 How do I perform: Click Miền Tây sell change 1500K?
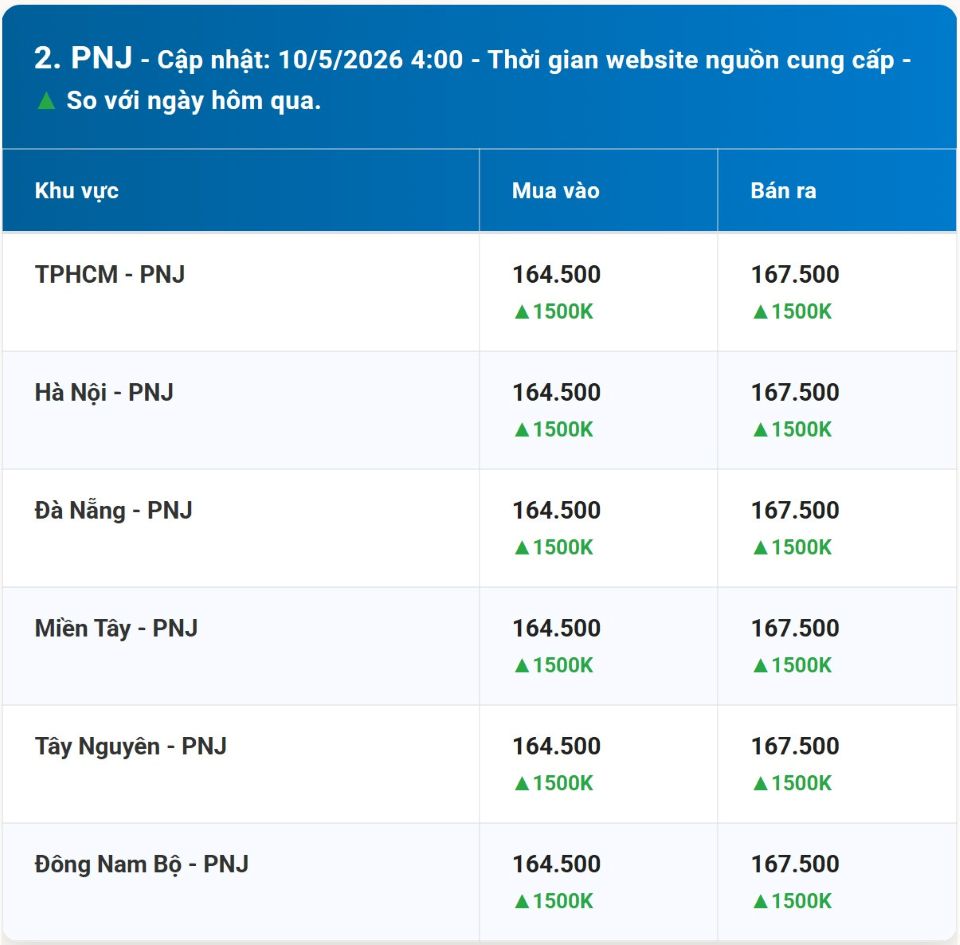pos(792,665)
